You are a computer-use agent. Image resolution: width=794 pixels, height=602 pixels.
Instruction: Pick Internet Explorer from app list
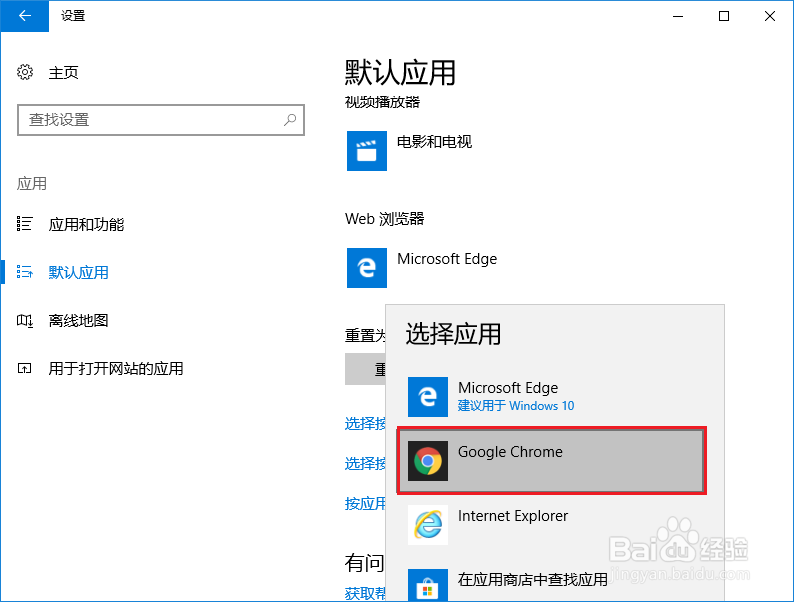513,516
